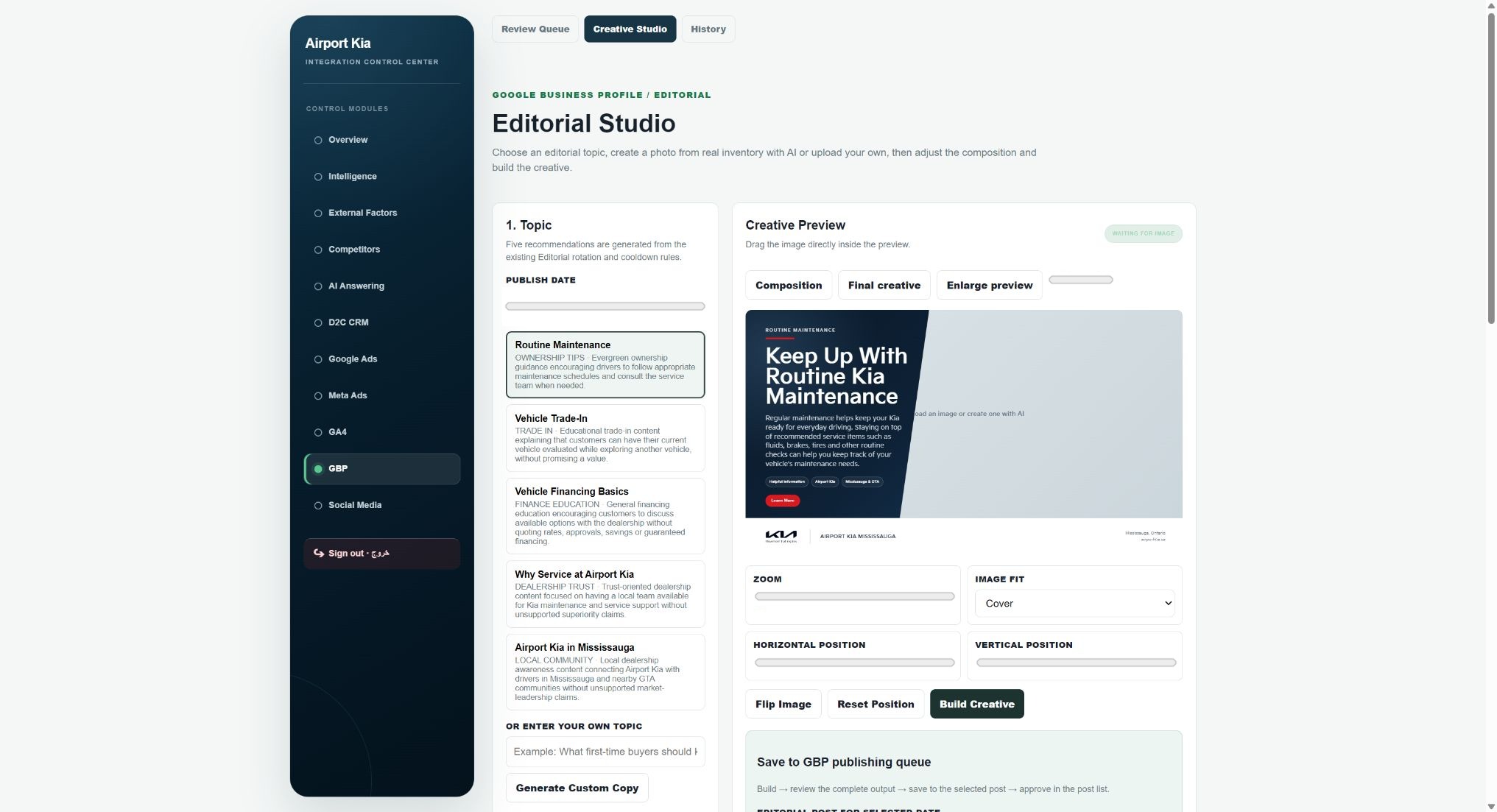
Task: Click the custom topic input field
Action: coord(605,752)
